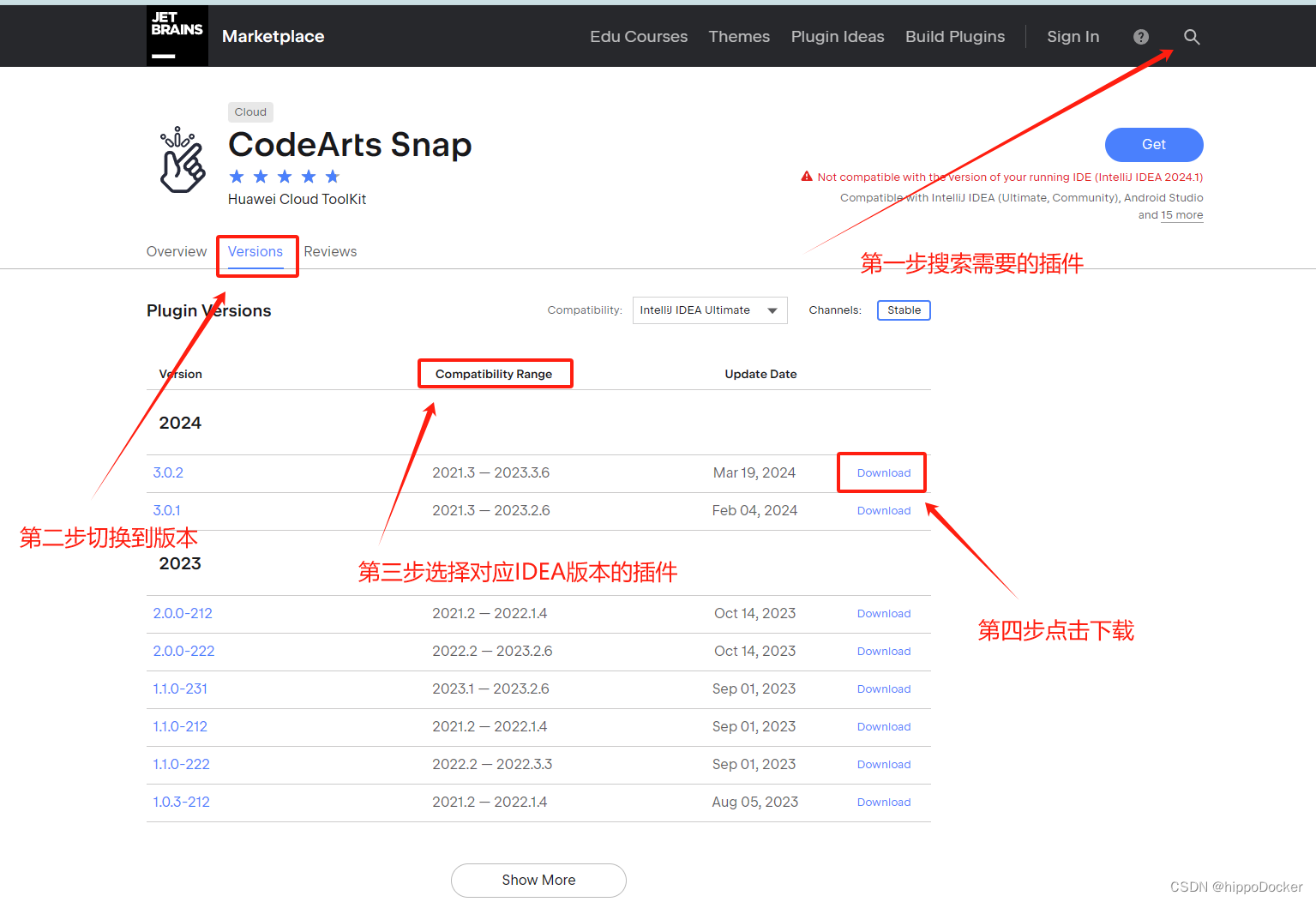Open the search magnifier icon

pyautogui.click(x=1192, y=37)
